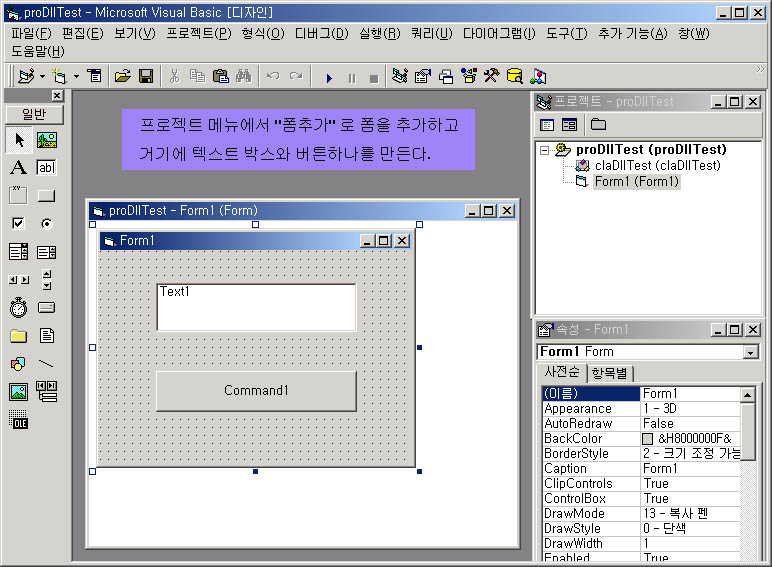Switch to 사전순 properties tab
The width and height of the screenshot is (772, 567).
(x=562, y=372)
